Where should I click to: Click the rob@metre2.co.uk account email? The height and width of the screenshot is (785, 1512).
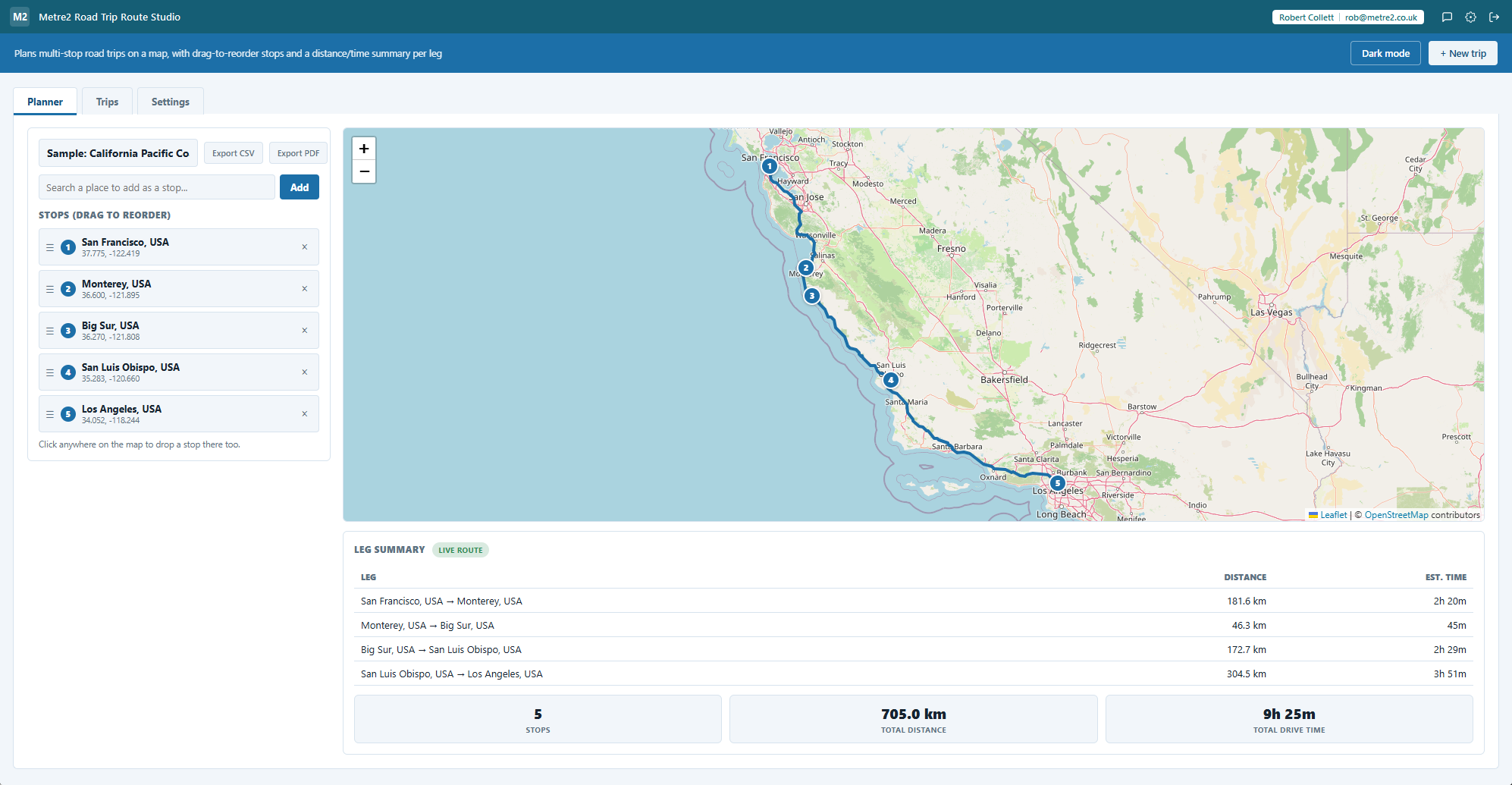coord(1381,17)
